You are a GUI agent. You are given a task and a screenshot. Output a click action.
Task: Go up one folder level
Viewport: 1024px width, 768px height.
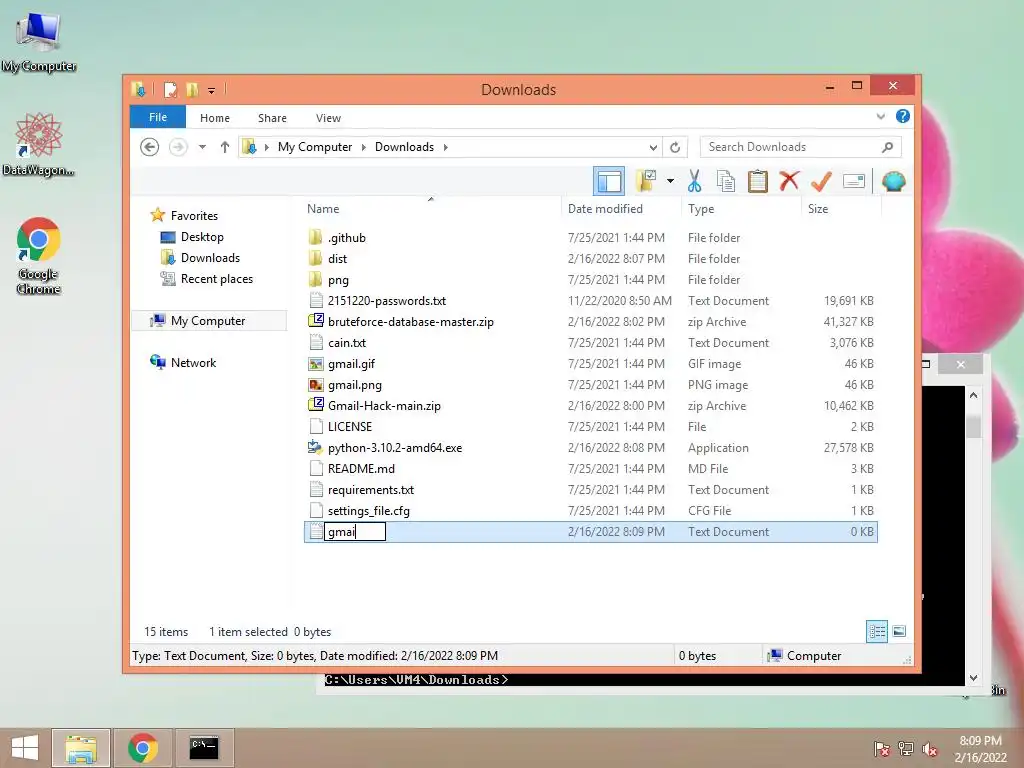tap(225, 147)
